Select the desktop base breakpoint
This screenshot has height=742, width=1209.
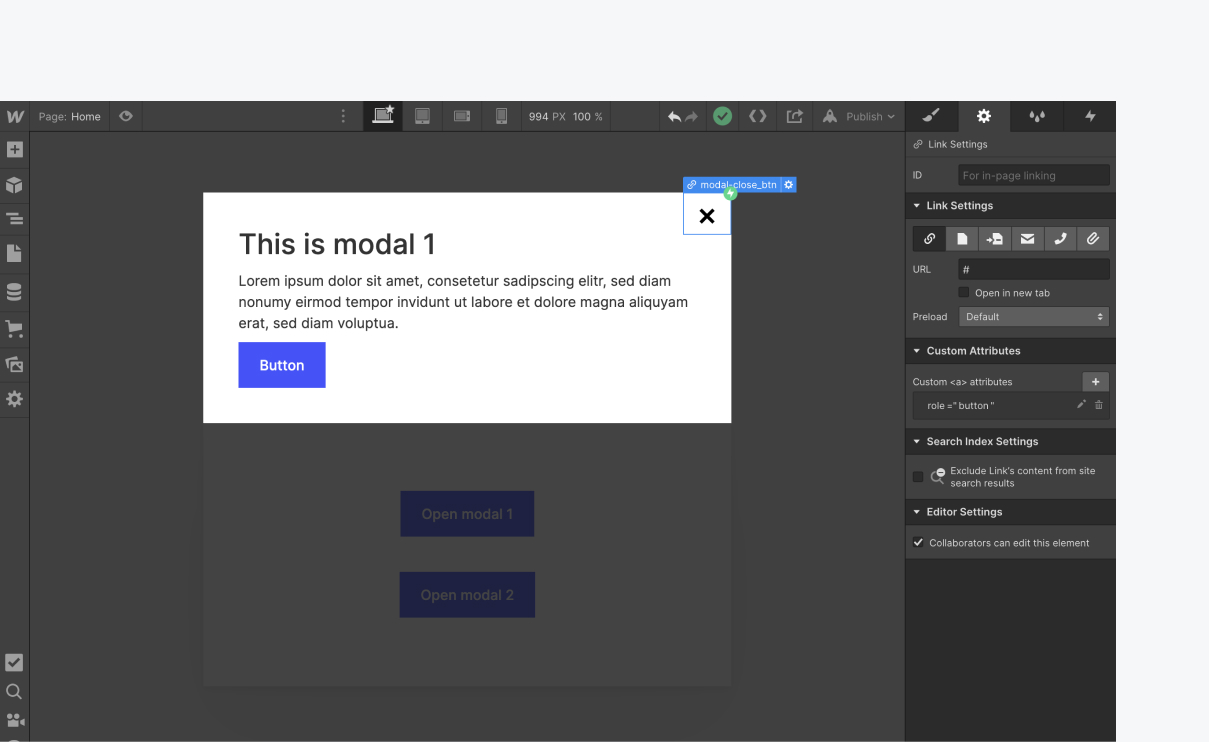click(383, 115)
